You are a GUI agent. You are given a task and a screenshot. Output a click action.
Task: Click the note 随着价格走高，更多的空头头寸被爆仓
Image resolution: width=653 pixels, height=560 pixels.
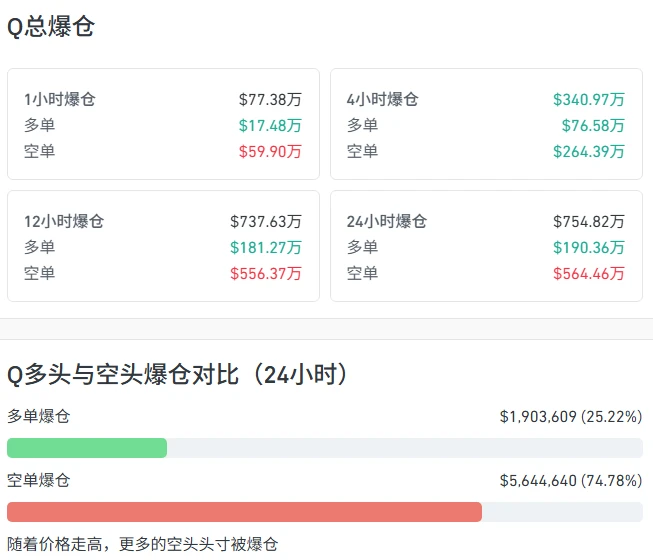pos(142,544)
